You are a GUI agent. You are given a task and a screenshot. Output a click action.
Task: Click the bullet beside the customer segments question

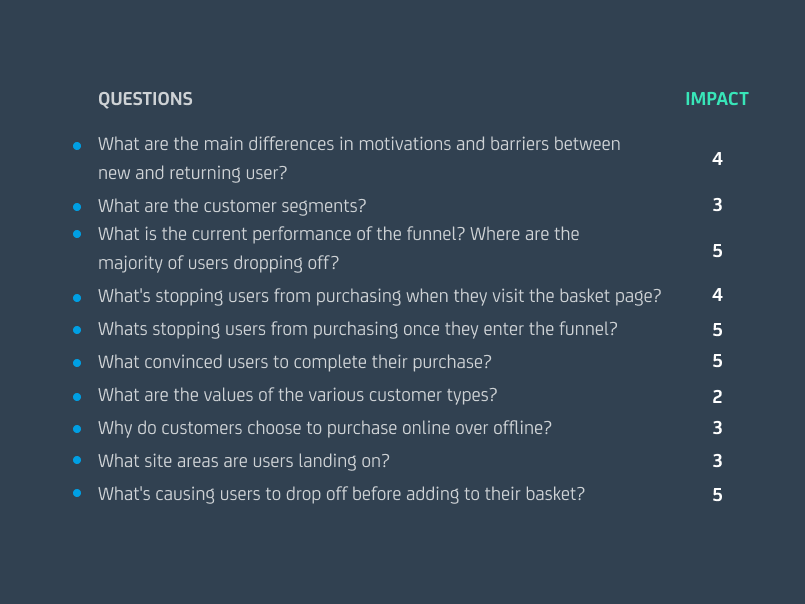[x=77, y=207]
